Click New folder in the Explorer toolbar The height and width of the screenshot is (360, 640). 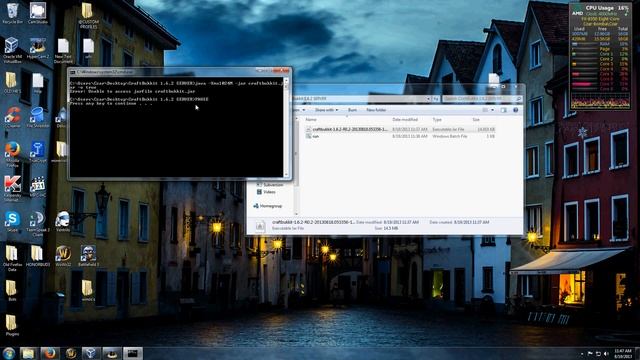[x=376, y=110]
